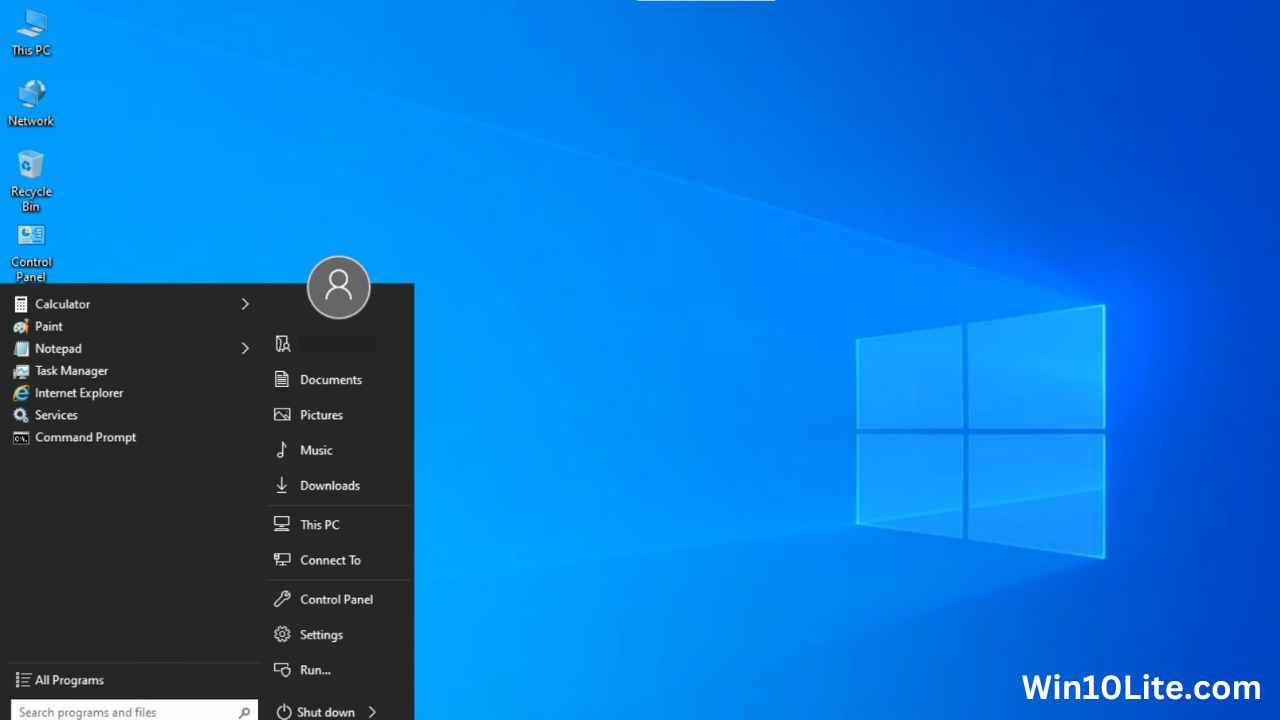
Task: Click the user account avatar
Action: click(x=338, y=287)
